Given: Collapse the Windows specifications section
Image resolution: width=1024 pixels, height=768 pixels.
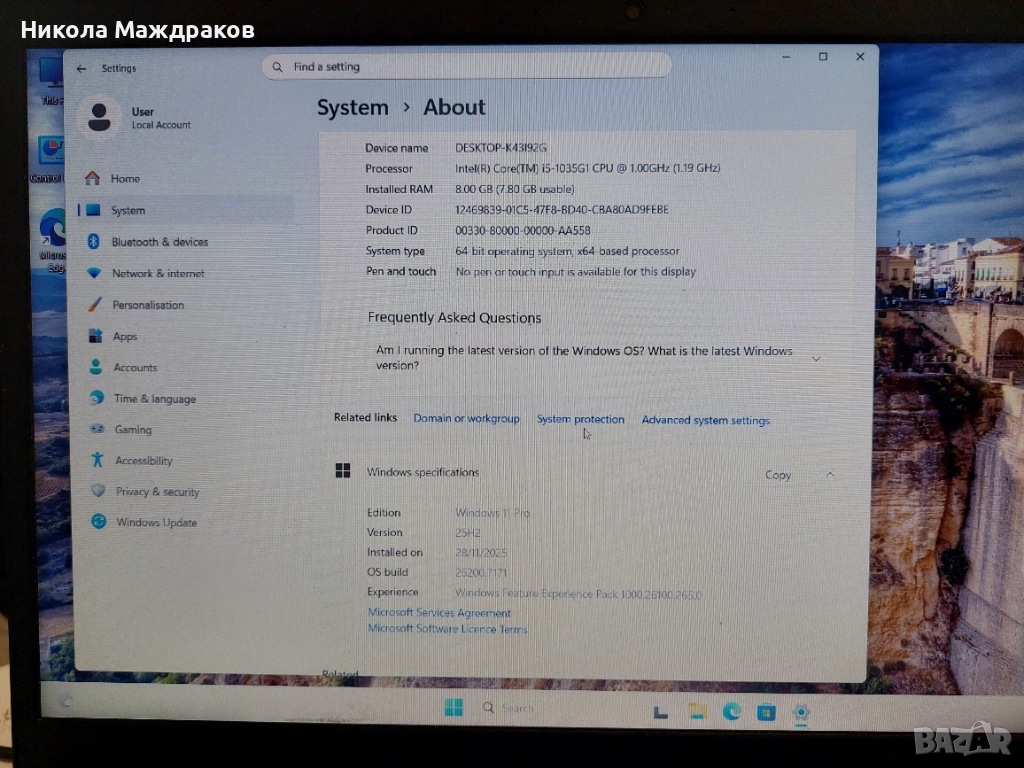Looking at the screenshot, I should coord(830,474).
